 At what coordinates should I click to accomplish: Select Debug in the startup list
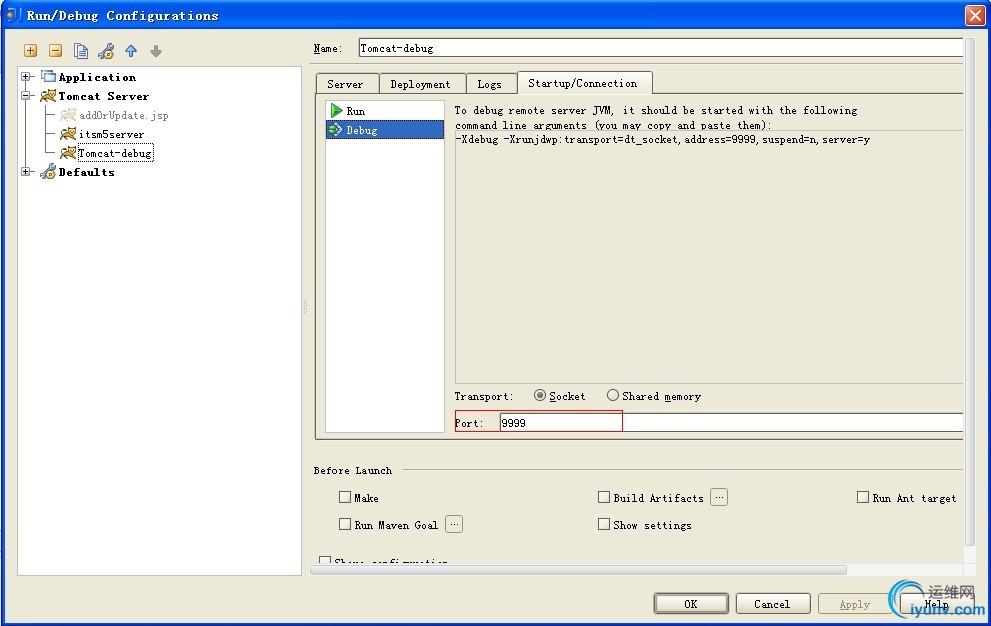tap(384, 130)
